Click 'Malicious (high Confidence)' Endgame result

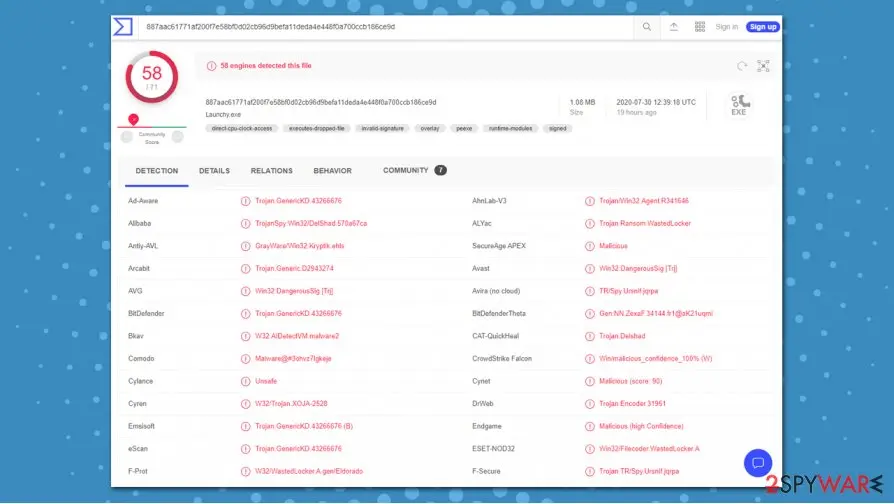[x=641, y=426]
